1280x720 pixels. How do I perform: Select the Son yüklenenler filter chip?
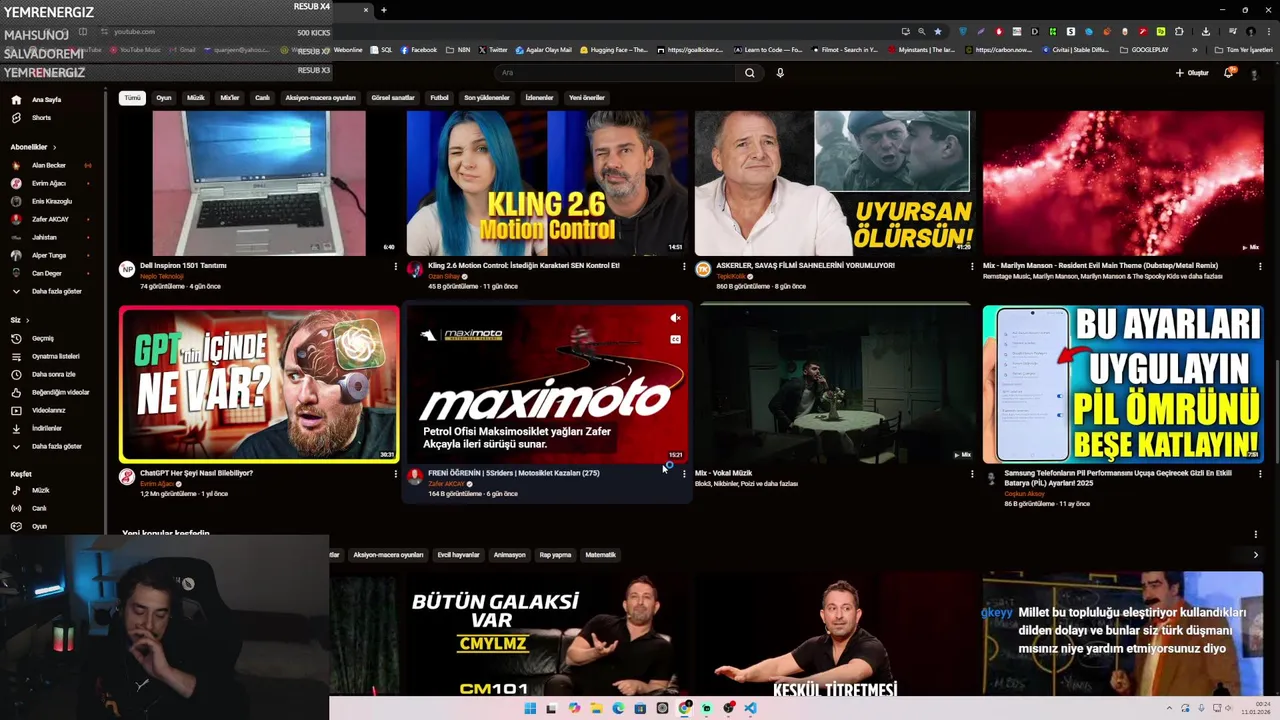[x=486, y=98]
